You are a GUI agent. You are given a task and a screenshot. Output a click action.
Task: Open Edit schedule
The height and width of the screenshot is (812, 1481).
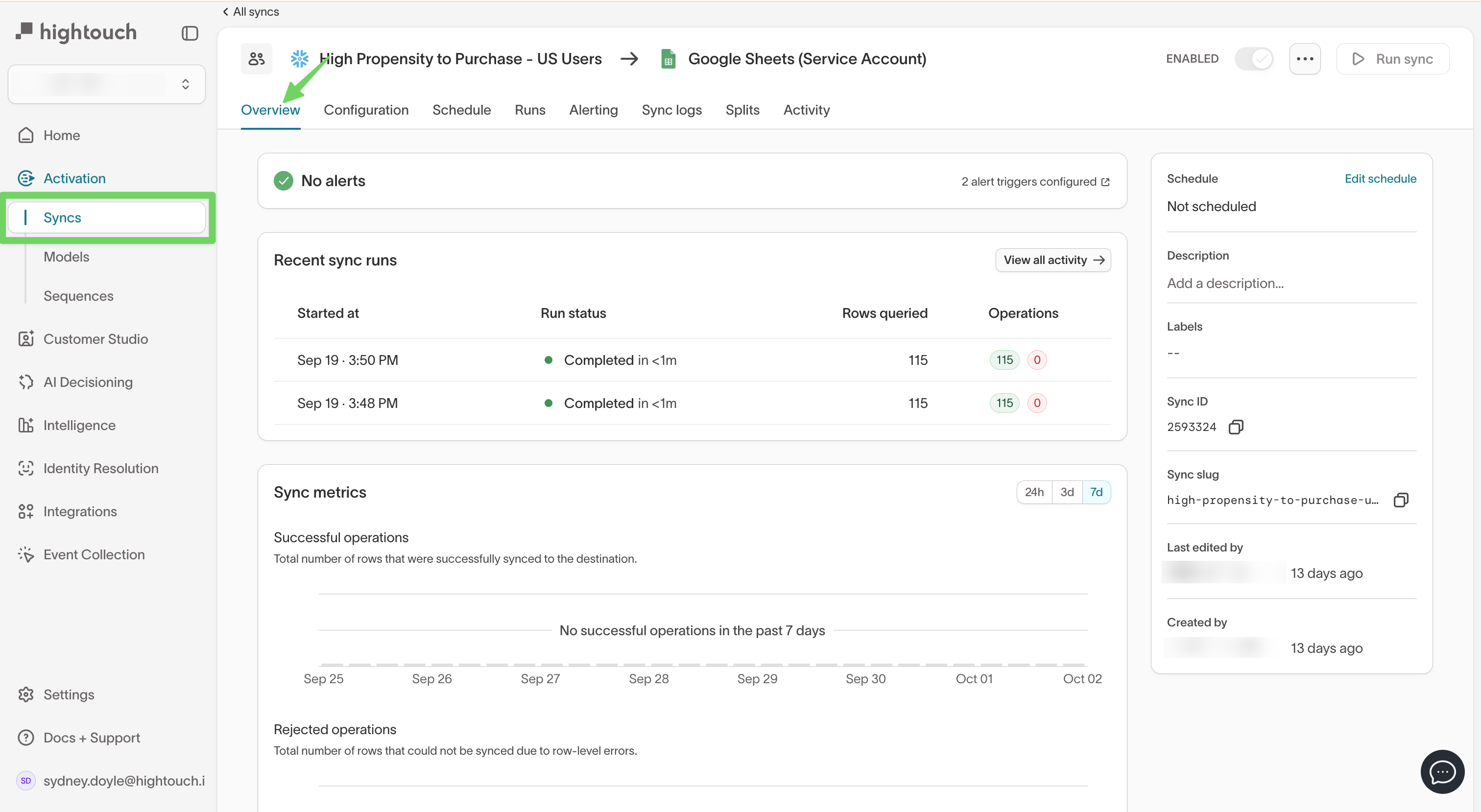click(1381, 178)
